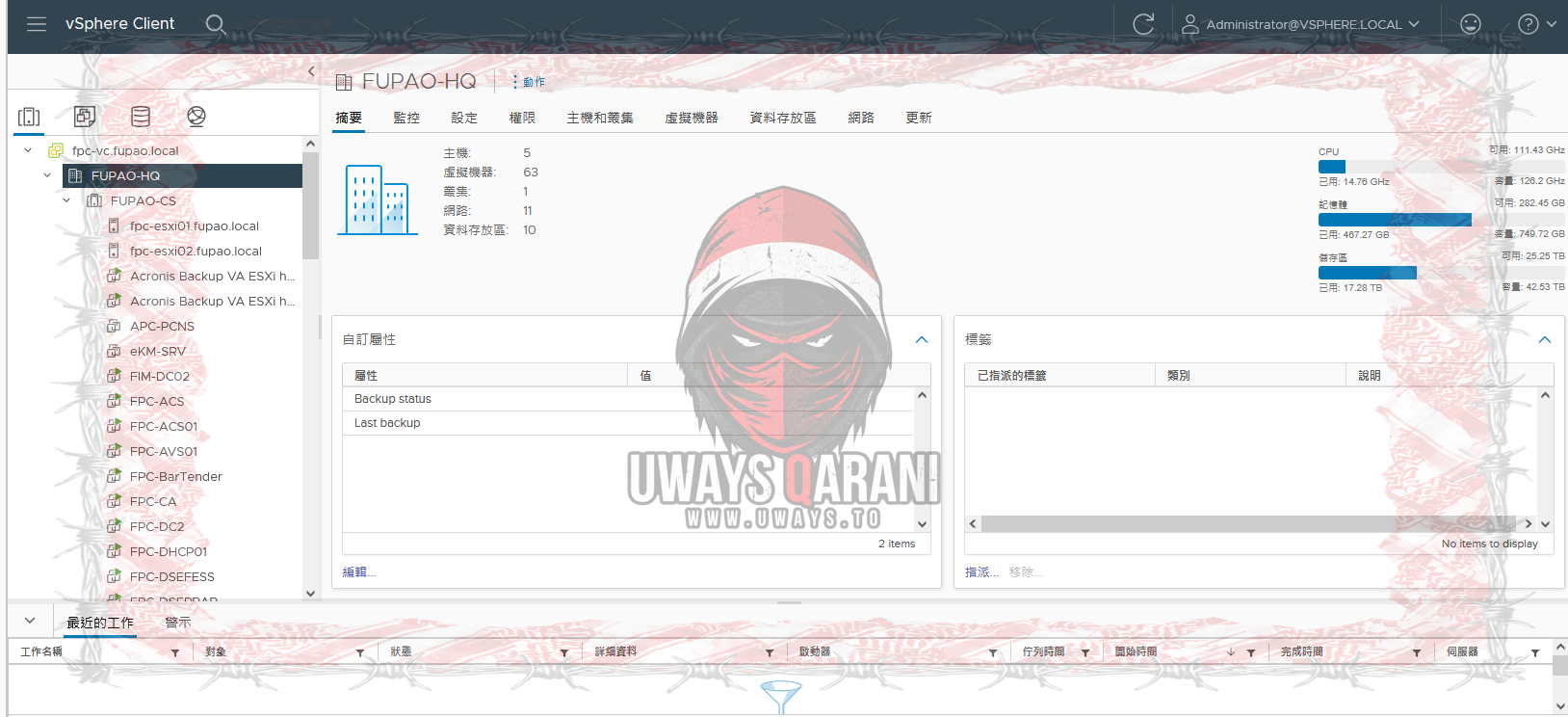Open the 更新 tab

tap(919, 118)
